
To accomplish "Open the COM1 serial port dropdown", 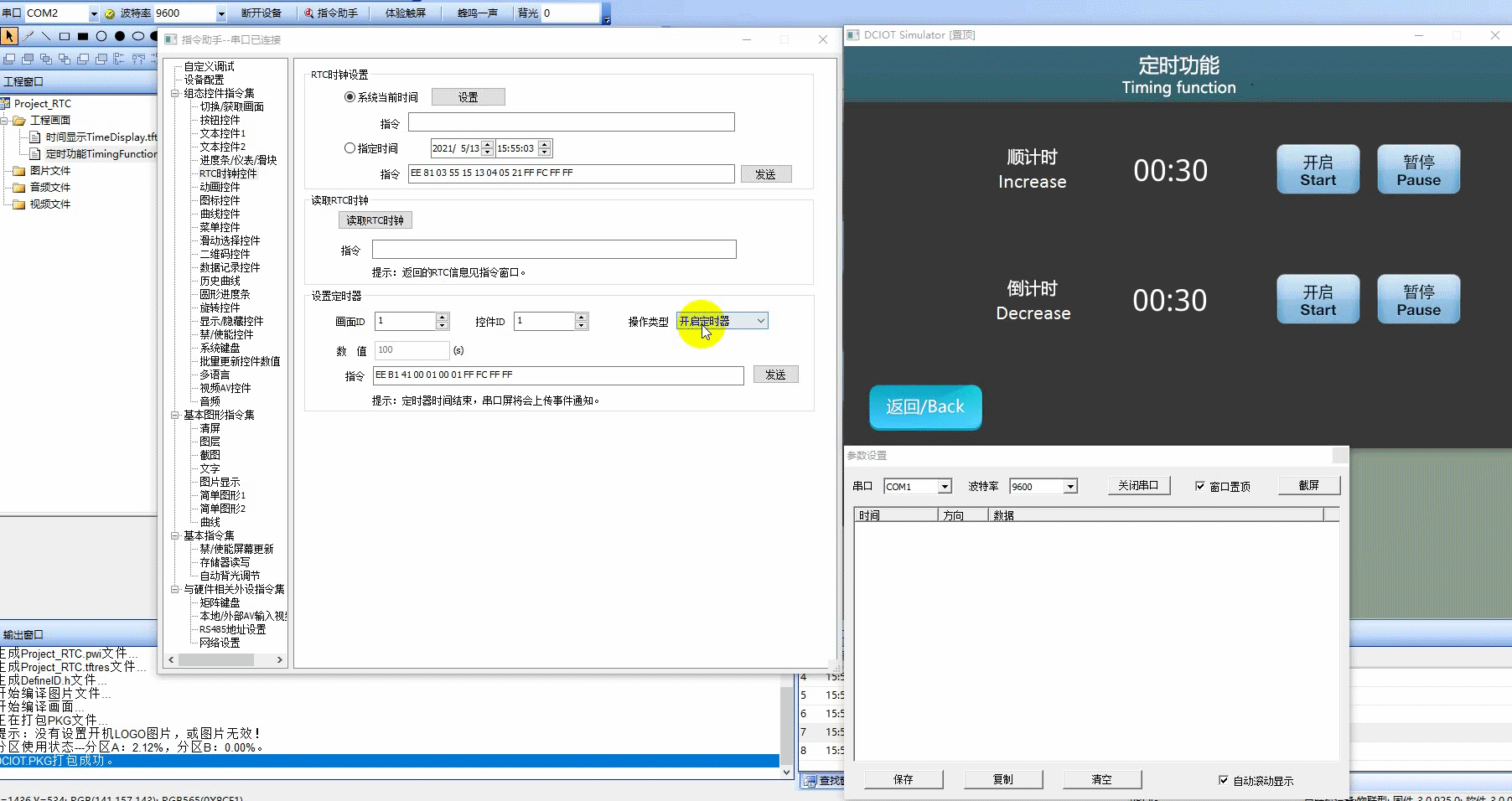I will click(918, 487).
